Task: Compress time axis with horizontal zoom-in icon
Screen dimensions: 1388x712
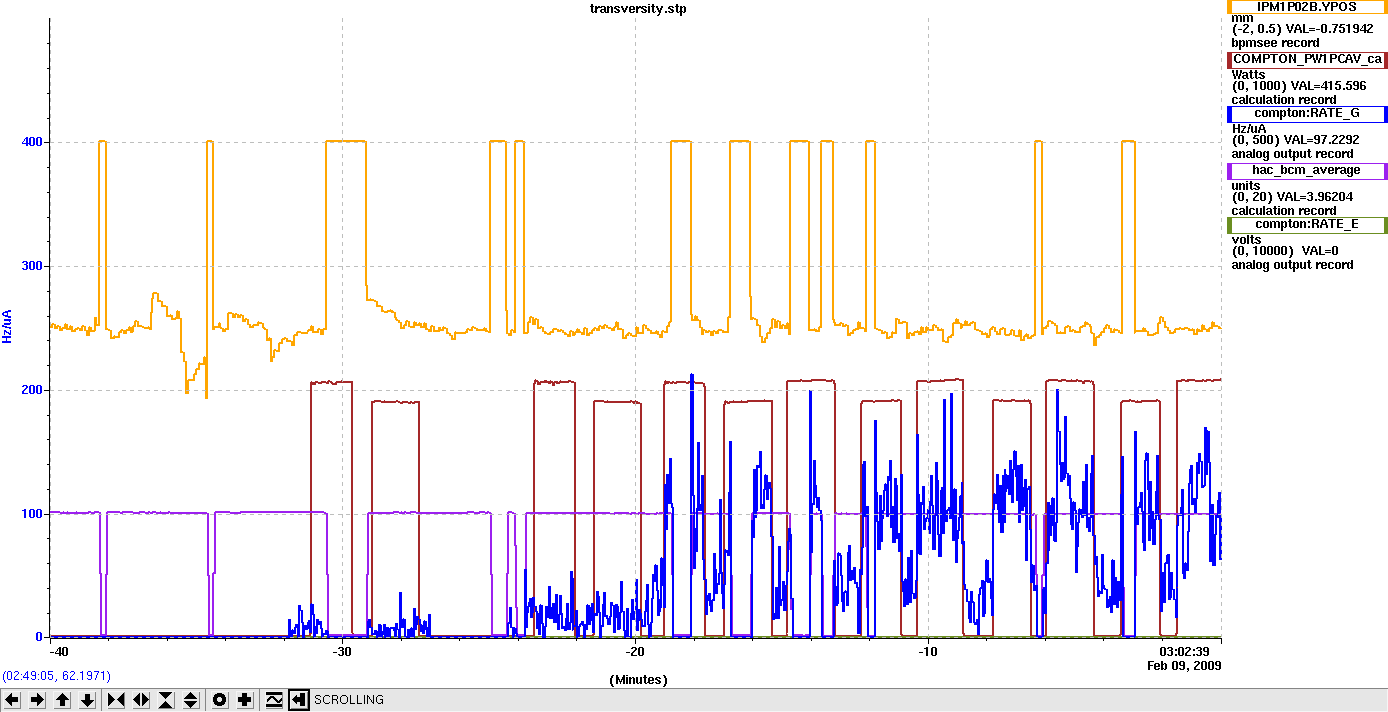Action: click(x=116, y=700)
